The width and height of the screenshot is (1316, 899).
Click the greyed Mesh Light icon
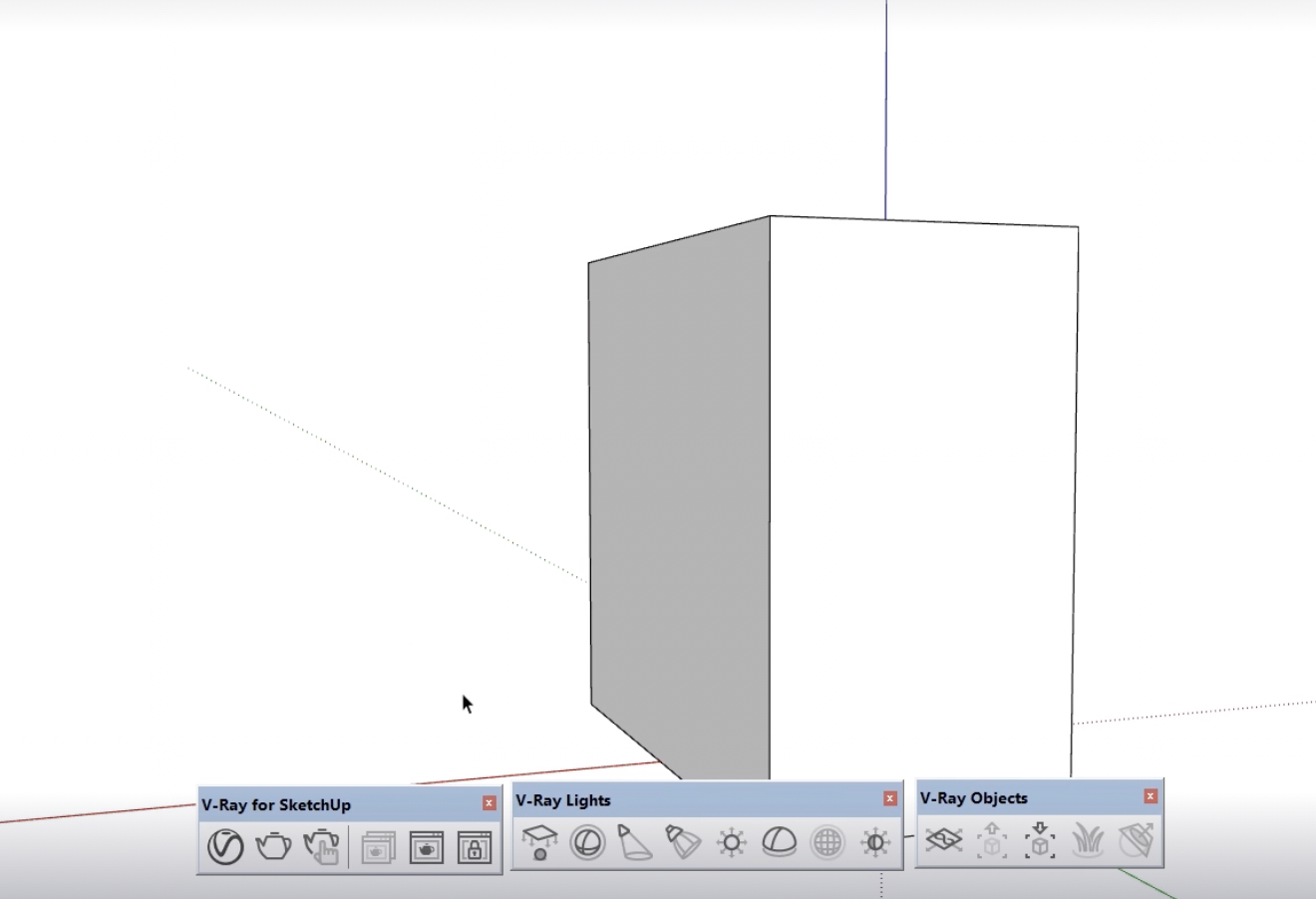[827, 842]
